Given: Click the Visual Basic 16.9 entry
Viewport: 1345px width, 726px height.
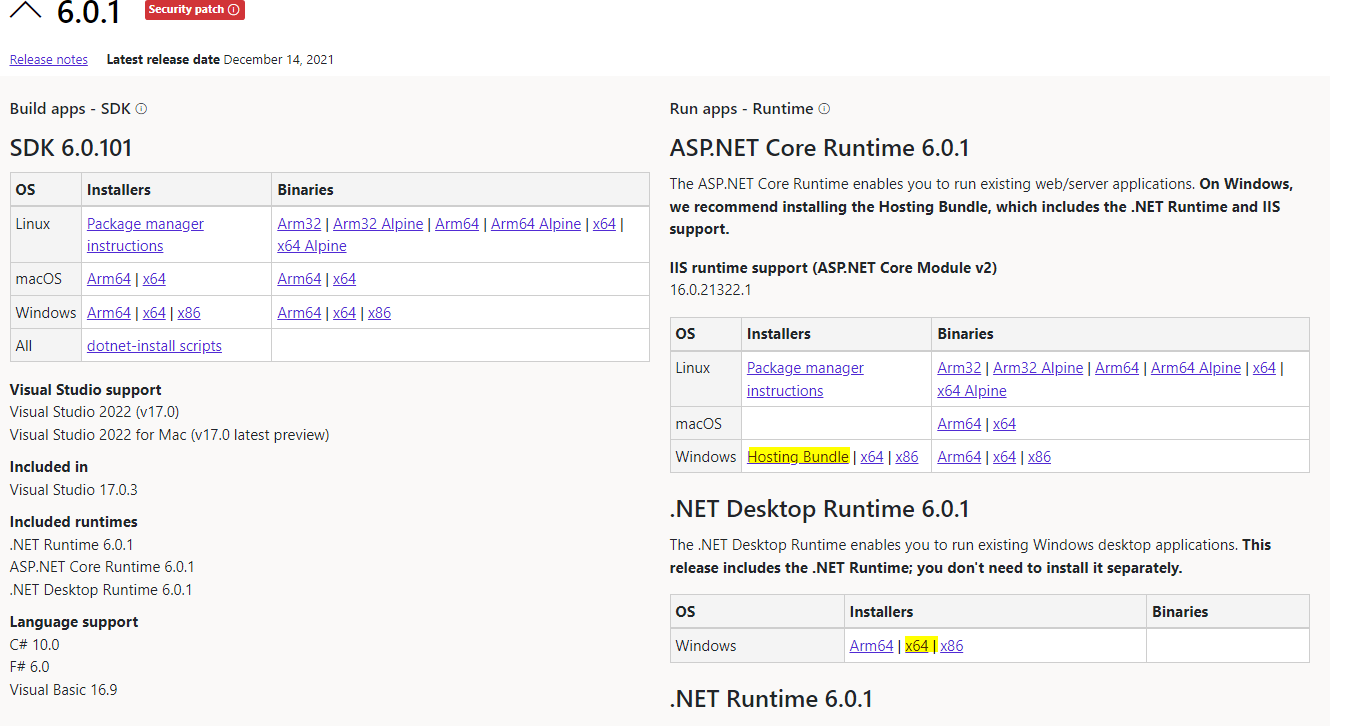Looking at the screenshot, I should (64, 690).
